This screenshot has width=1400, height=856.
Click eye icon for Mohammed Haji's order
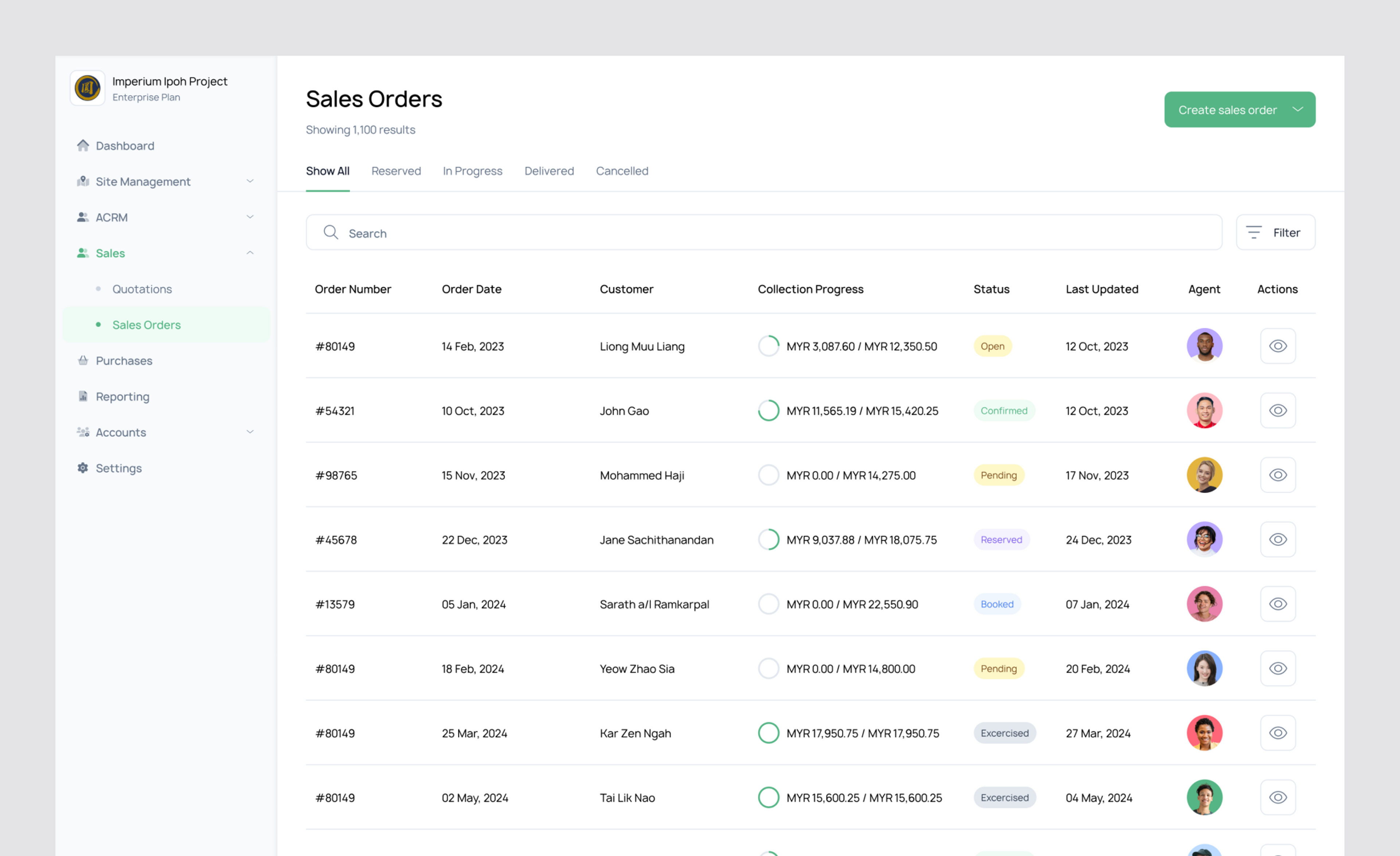(1277, 475)
